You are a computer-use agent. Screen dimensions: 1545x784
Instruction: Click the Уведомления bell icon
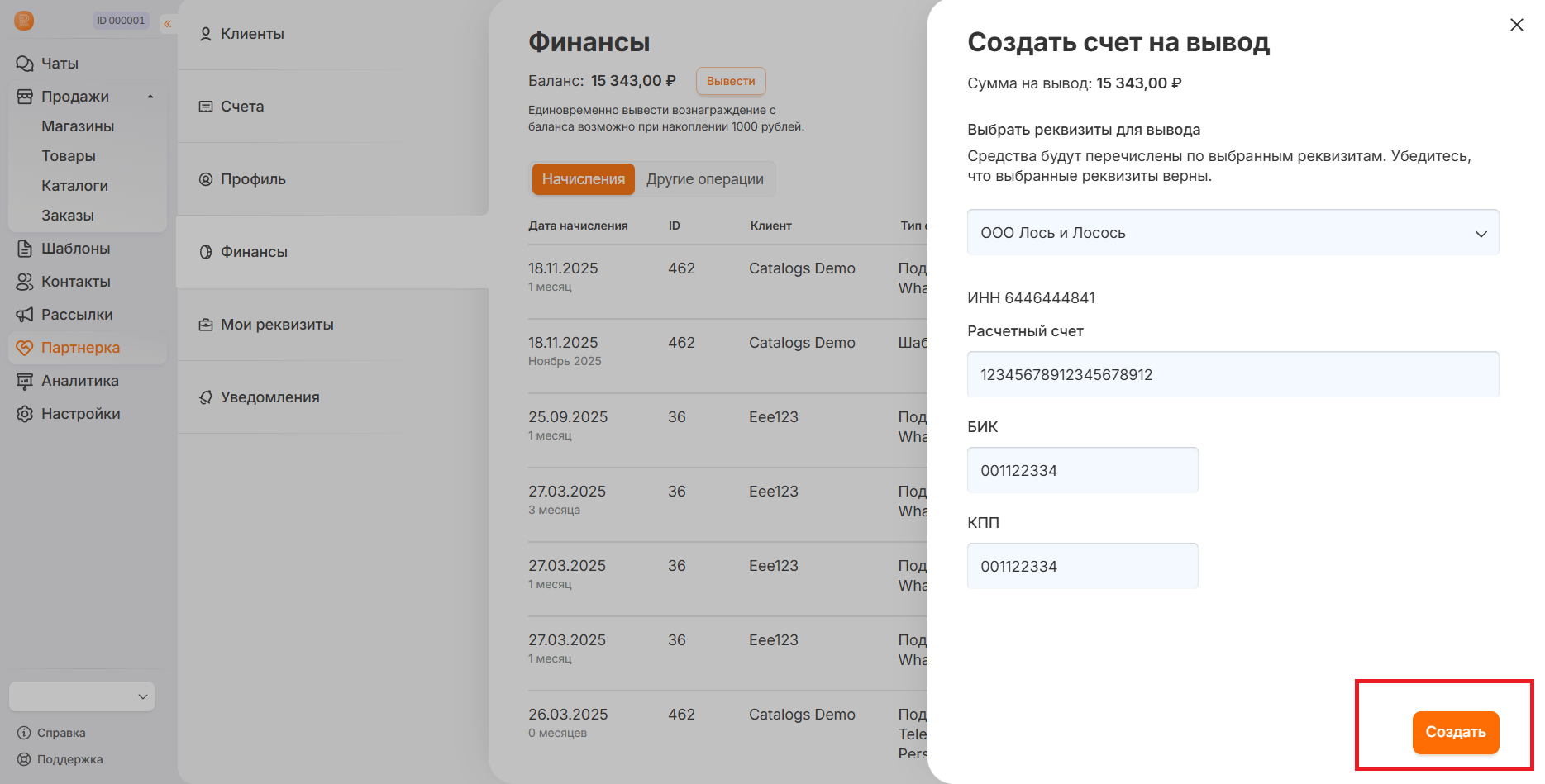tap(206, 397)
